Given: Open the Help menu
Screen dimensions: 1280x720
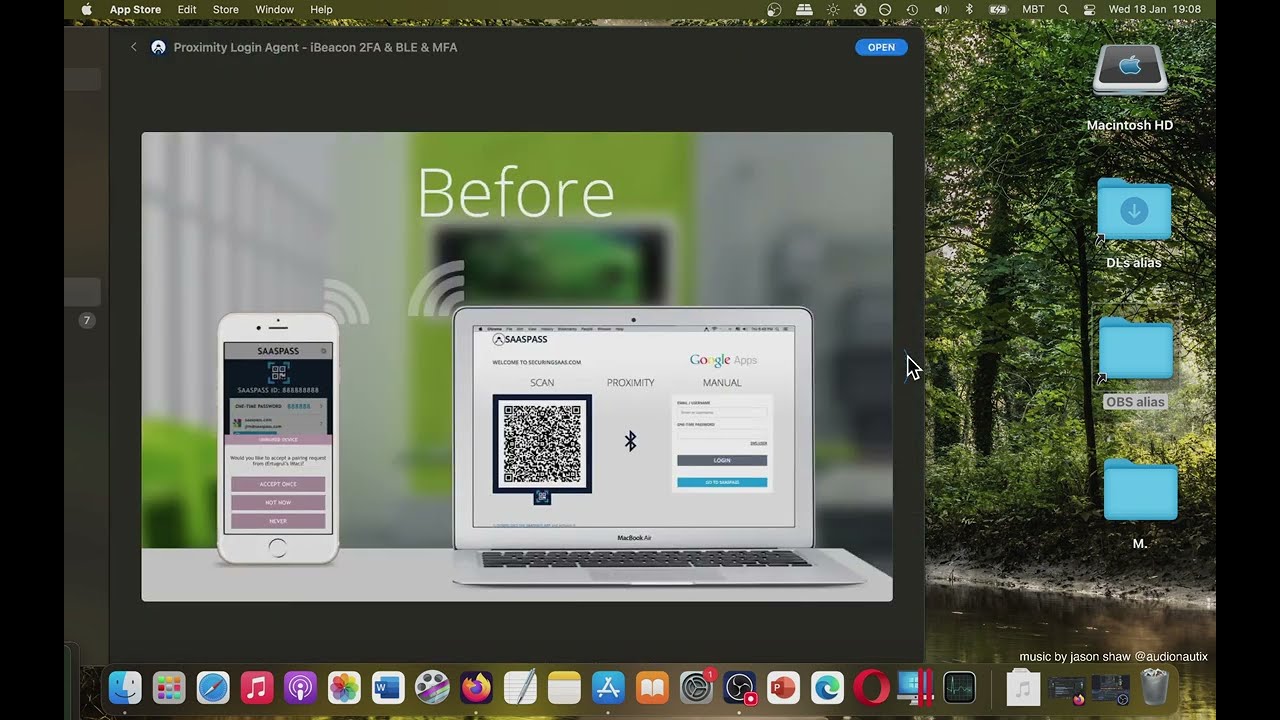Looking at the screenshot, I should coord(321,9).
